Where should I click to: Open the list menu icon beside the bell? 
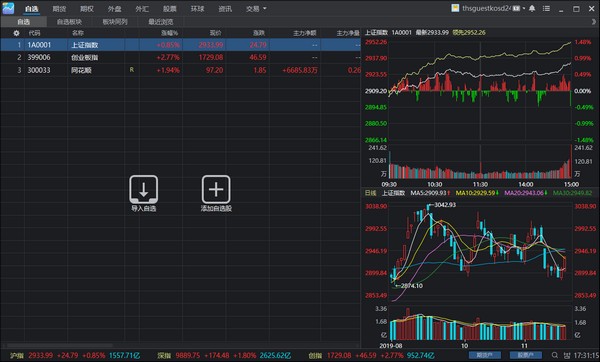tap(546, 8)
